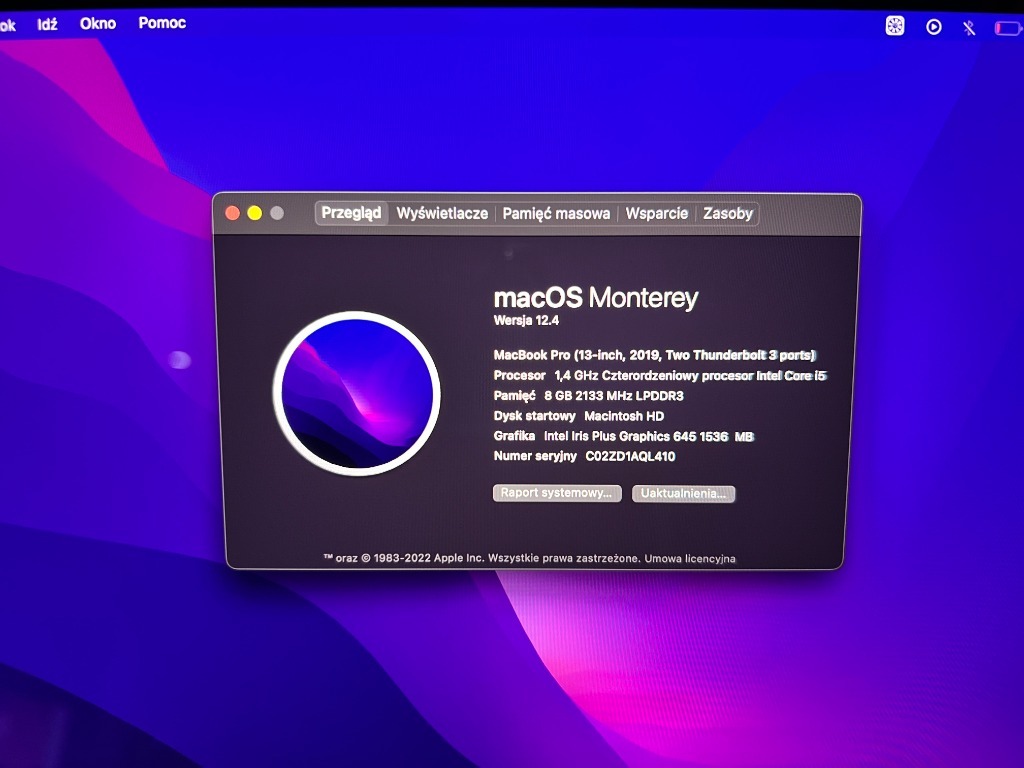Image resolution: width=1024 pixels, height=768 pixels.
Task: Click the Uaktualnienia button
Action: point(683,493)
